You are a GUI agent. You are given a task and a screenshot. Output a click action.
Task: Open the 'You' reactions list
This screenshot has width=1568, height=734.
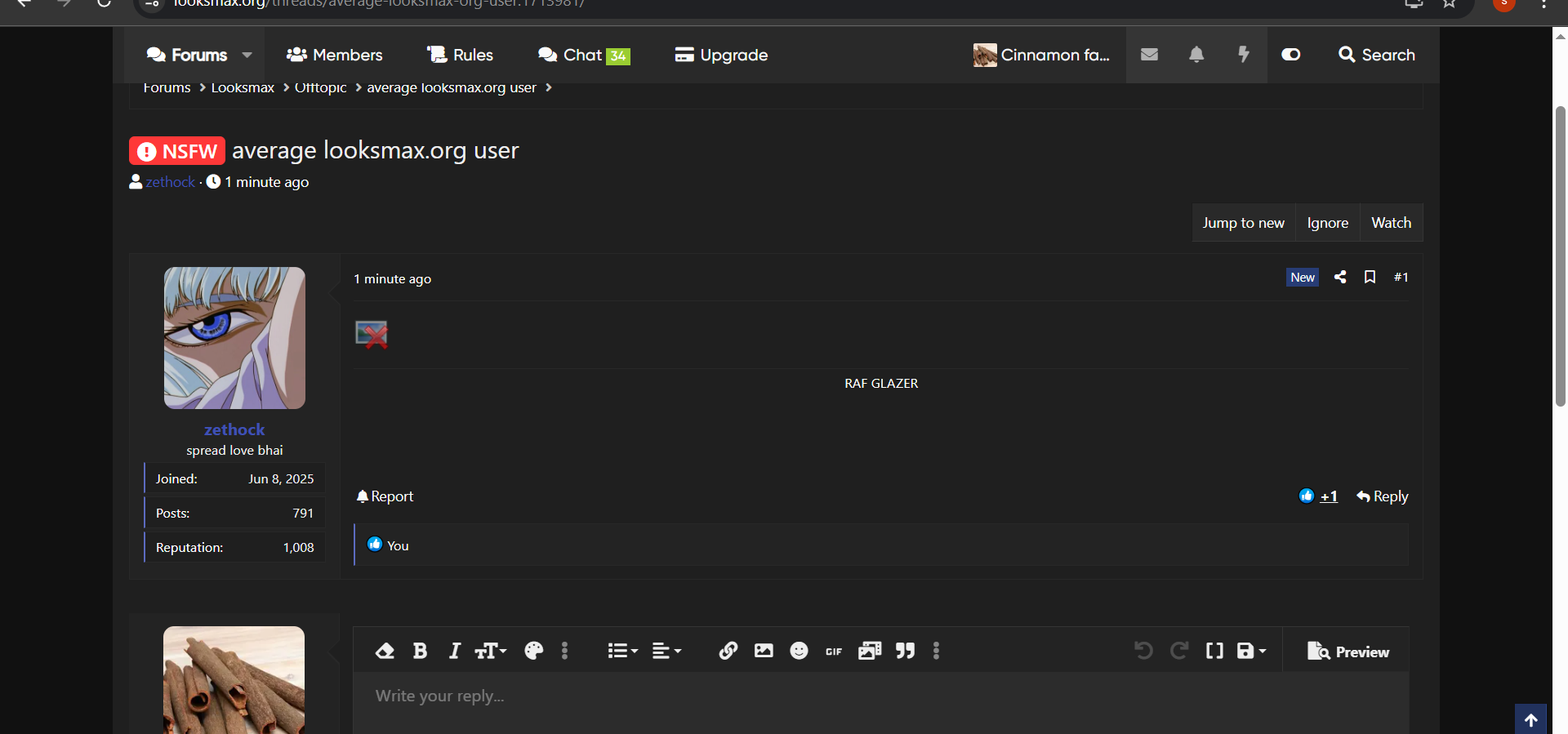point(398,545)
